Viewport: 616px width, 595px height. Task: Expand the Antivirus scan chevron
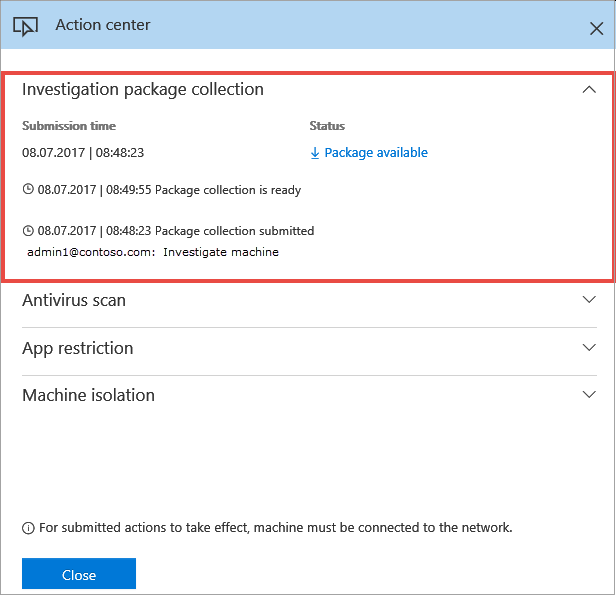[x=589, y=299]
